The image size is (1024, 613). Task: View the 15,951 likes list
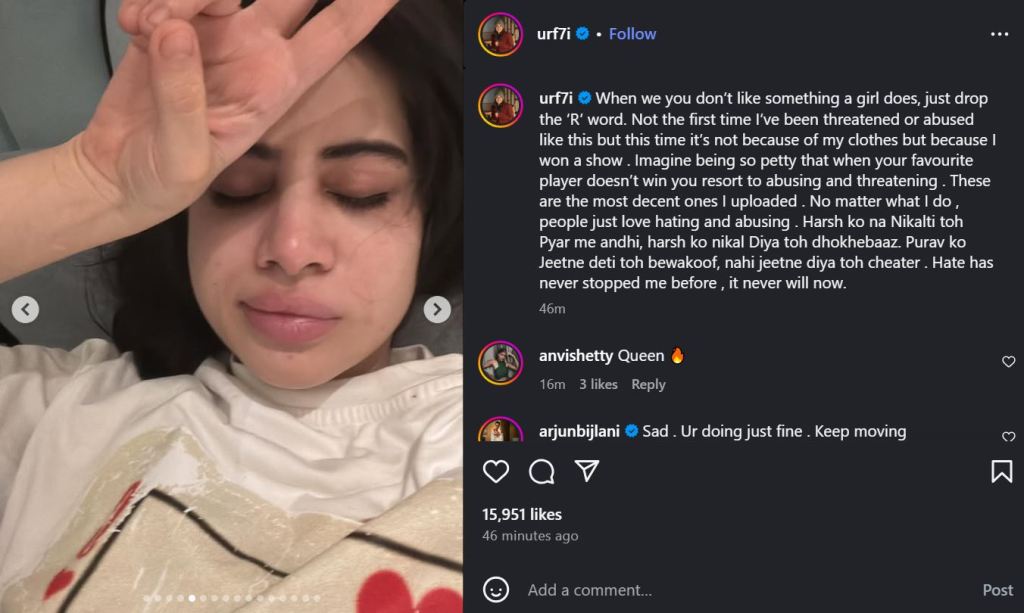point(522,514)
